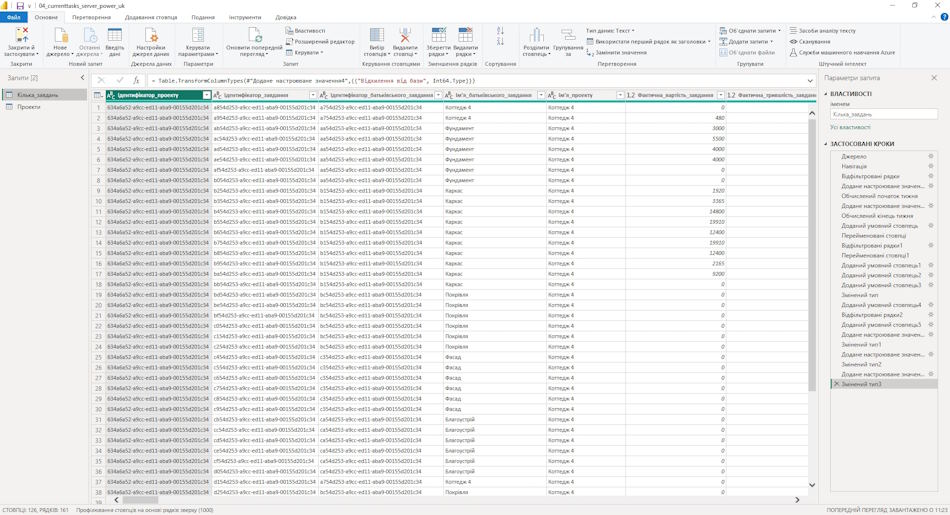This screenshot has height=515, width=950.
Task: Click Замінити значення
Action: tap(616, 53)
